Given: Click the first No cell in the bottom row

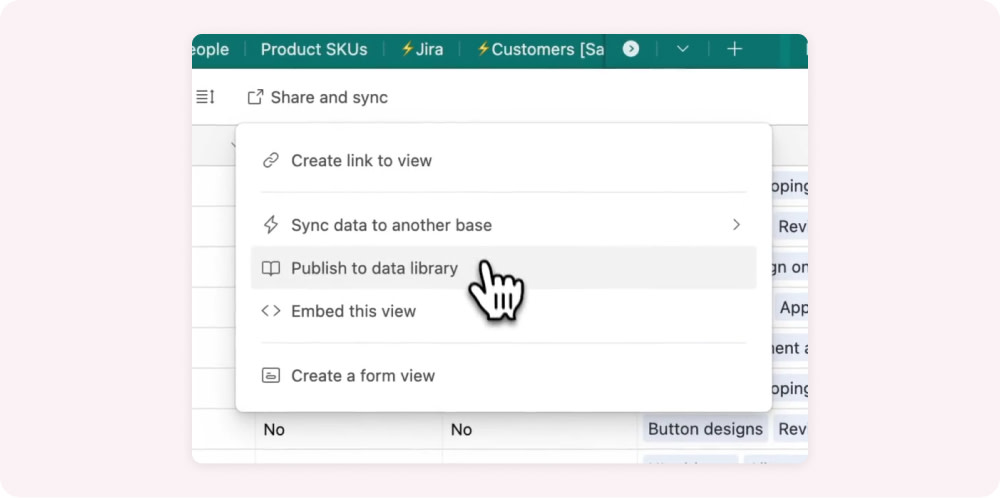Looking at the screenshot, I should [274, 429].
